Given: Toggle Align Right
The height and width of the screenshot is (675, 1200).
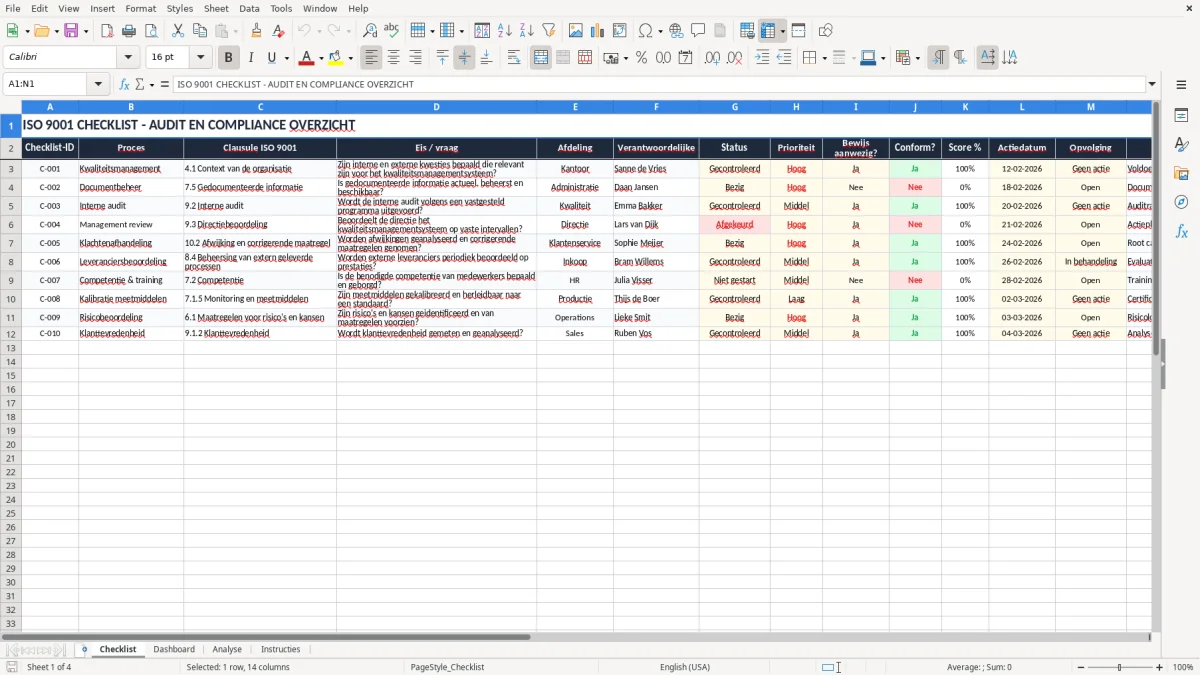Looking at the screenshot, I should 415,58.
